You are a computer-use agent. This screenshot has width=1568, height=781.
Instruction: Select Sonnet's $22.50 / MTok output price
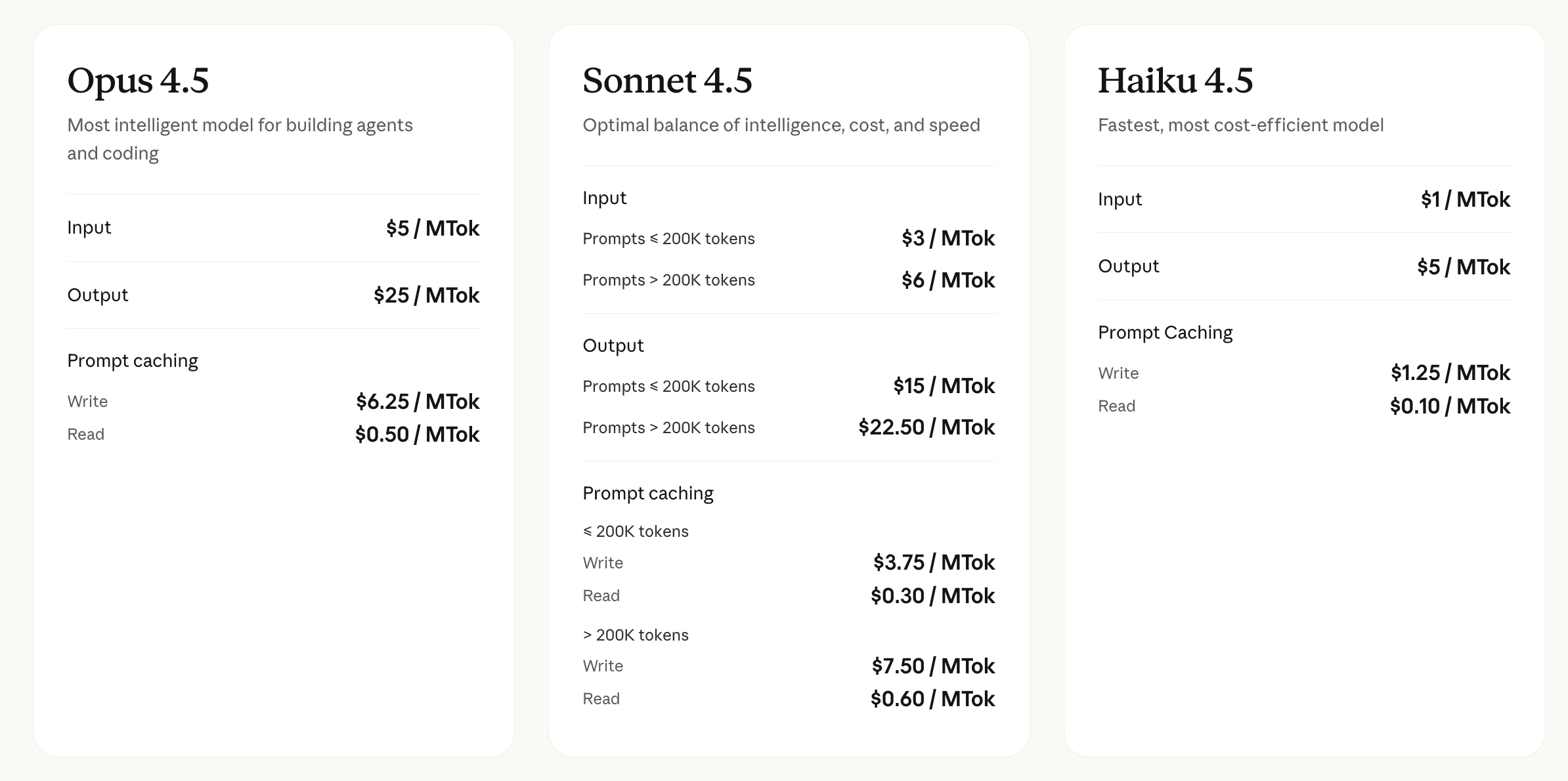coord(926,427)
